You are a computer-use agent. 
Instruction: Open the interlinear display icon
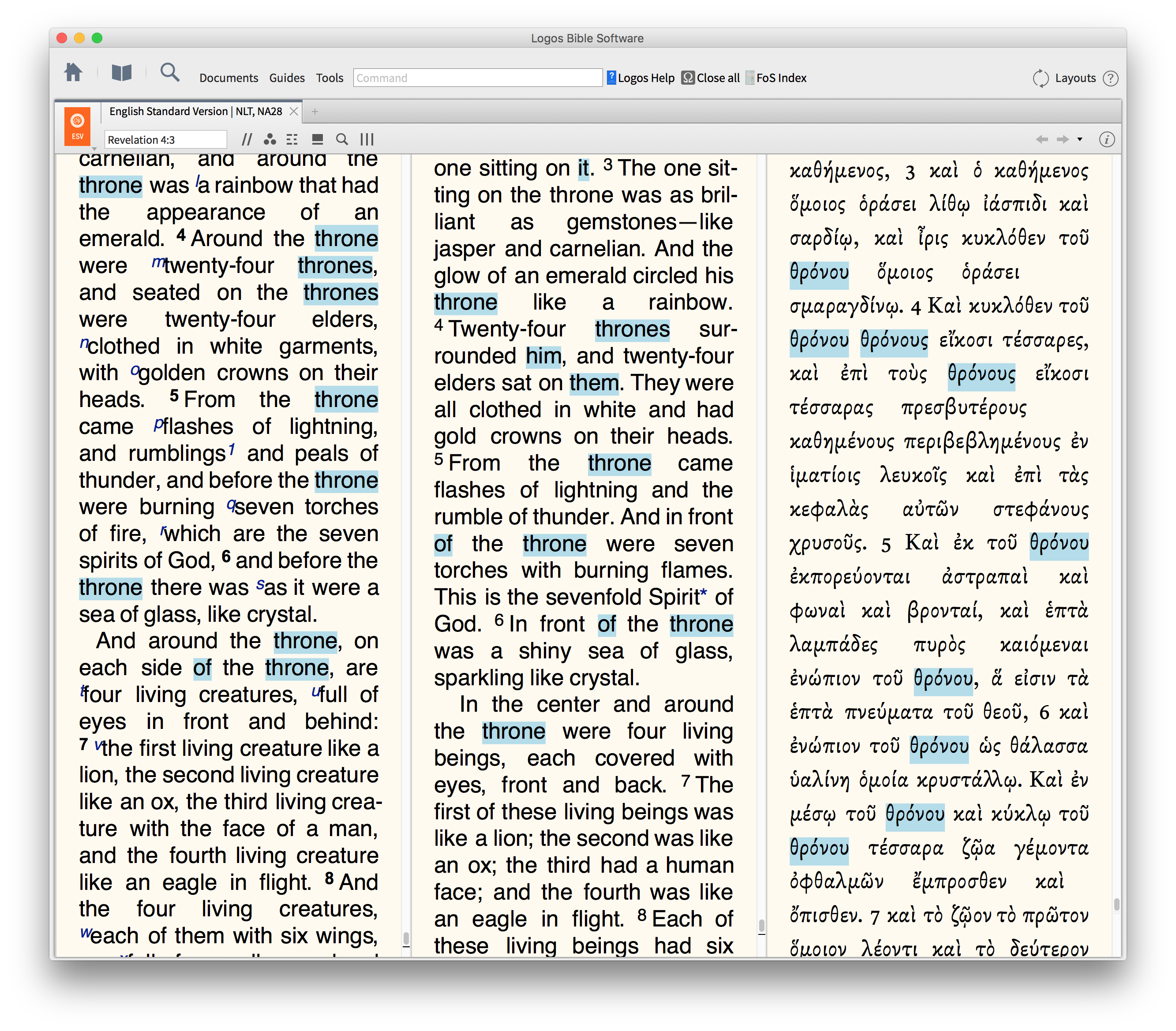292,140
